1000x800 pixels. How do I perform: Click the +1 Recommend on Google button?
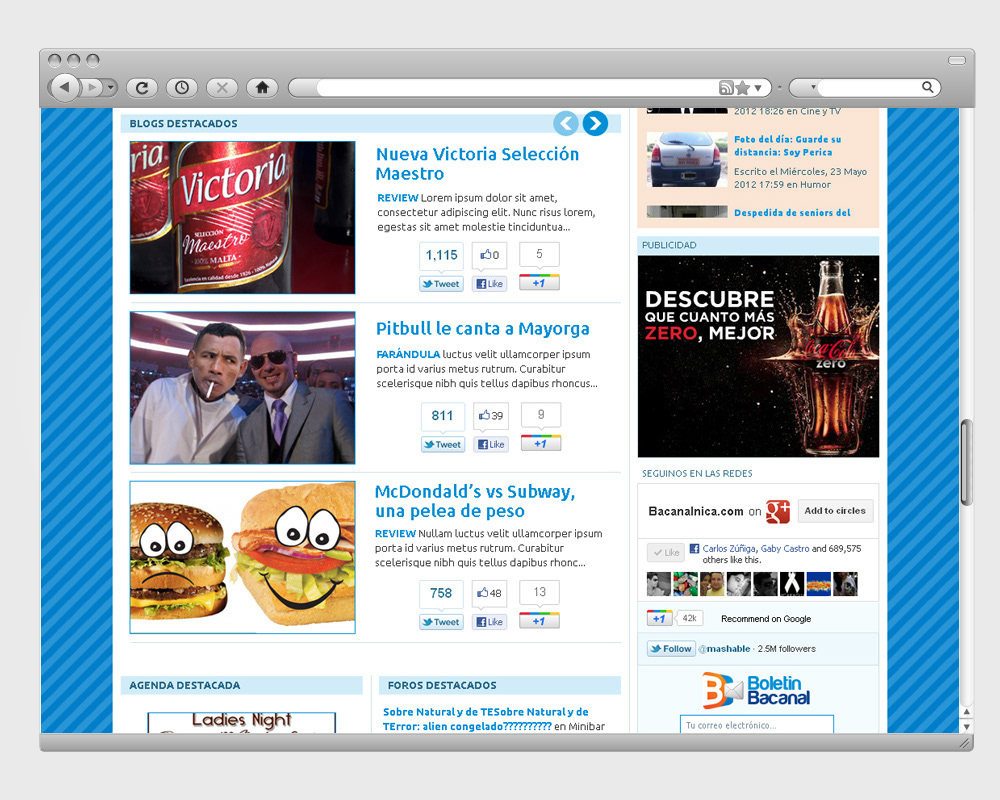659,618
